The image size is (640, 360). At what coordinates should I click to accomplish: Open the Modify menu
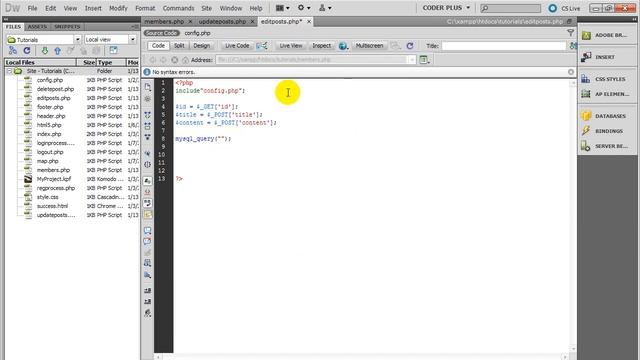click(118, 8)
